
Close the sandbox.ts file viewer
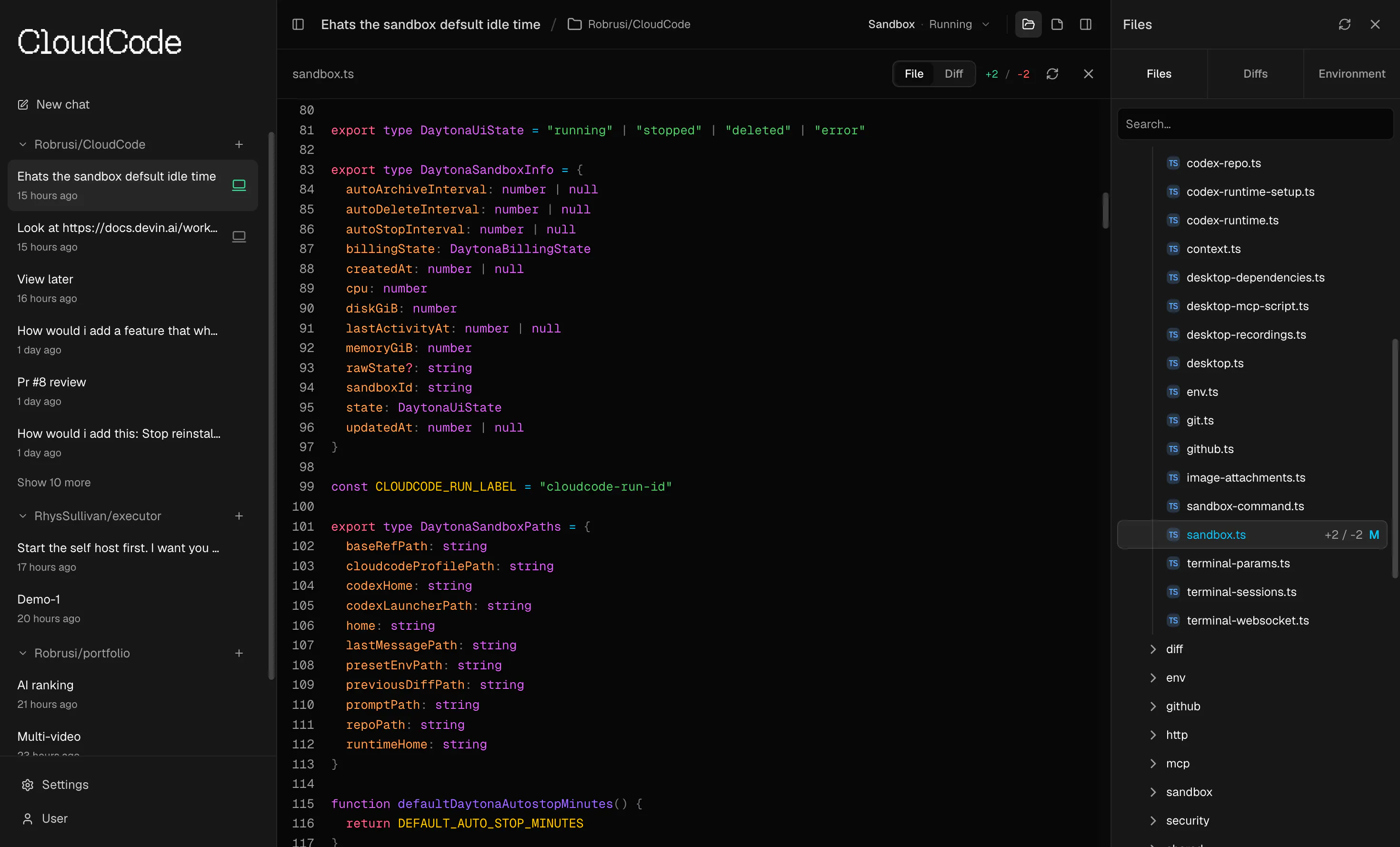pyautogui.click(x=1088, y=74)
